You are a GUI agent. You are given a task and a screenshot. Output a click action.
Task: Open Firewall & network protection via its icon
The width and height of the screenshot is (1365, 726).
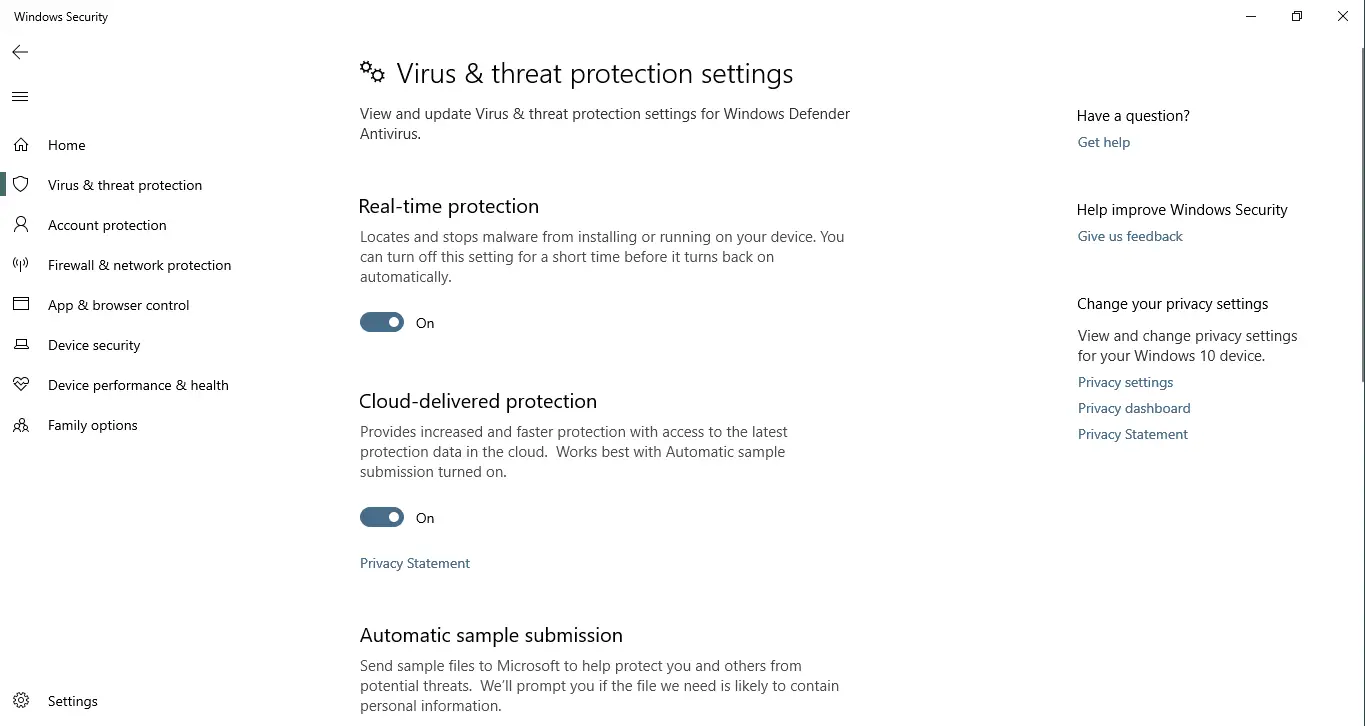click(x=21, y=264)
